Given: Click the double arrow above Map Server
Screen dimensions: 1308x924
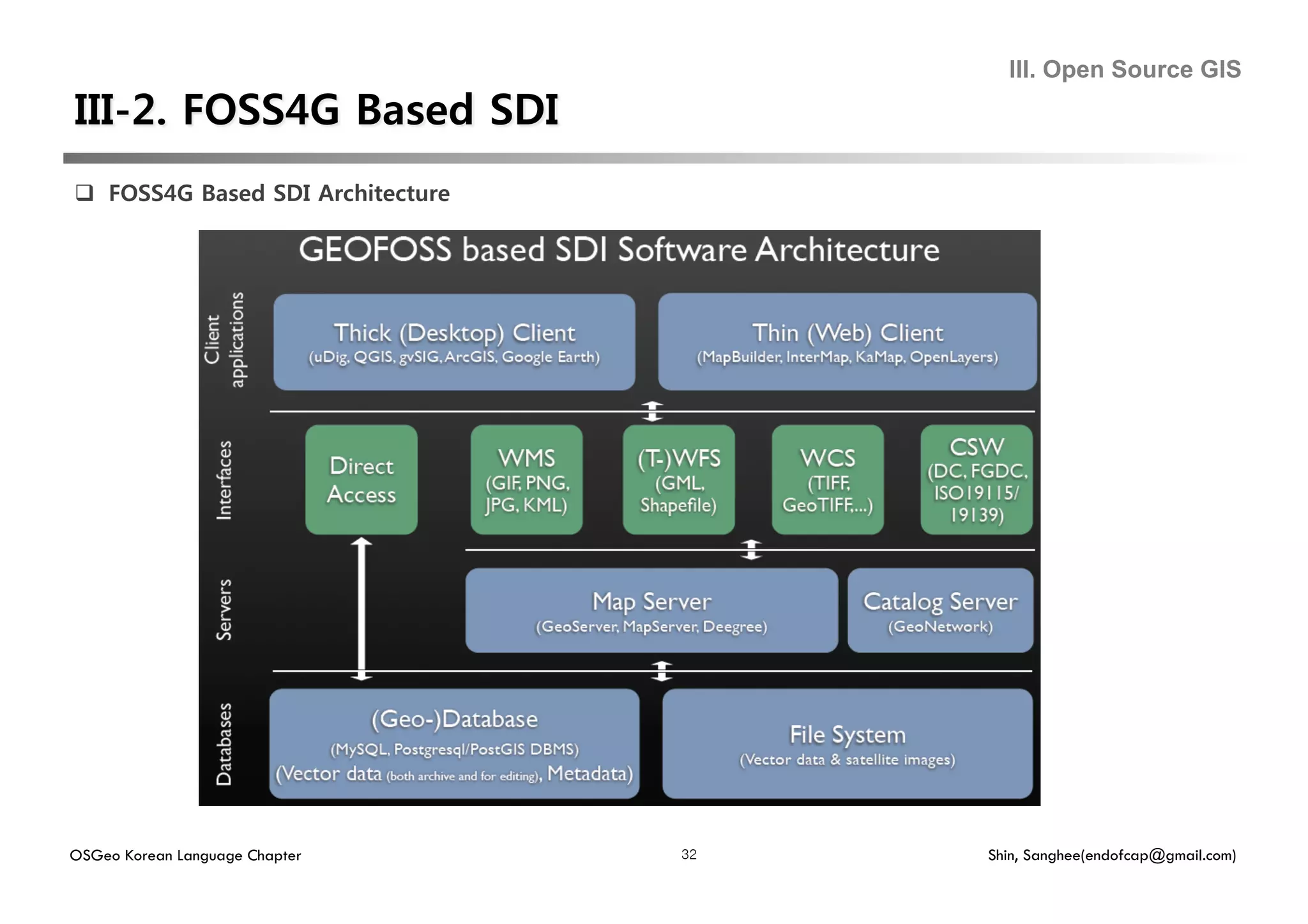Looking at the screenshot, I should click(x=751, y=550).
